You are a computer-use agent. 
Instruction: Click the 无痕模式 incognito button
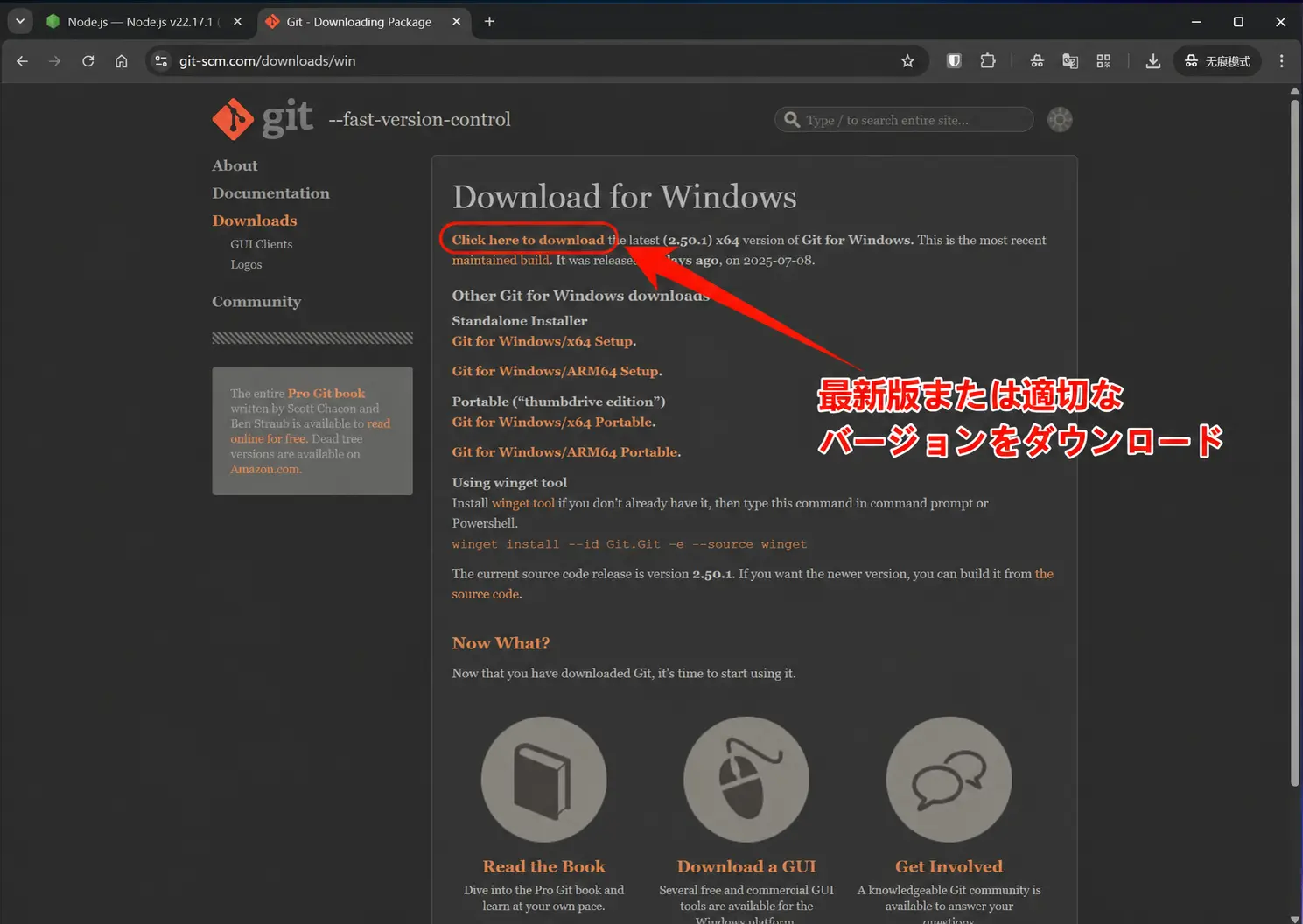[1217, 61]
